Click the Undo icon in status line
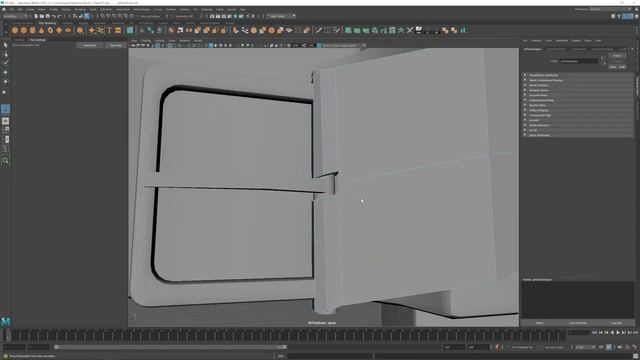 pos(53,16)
